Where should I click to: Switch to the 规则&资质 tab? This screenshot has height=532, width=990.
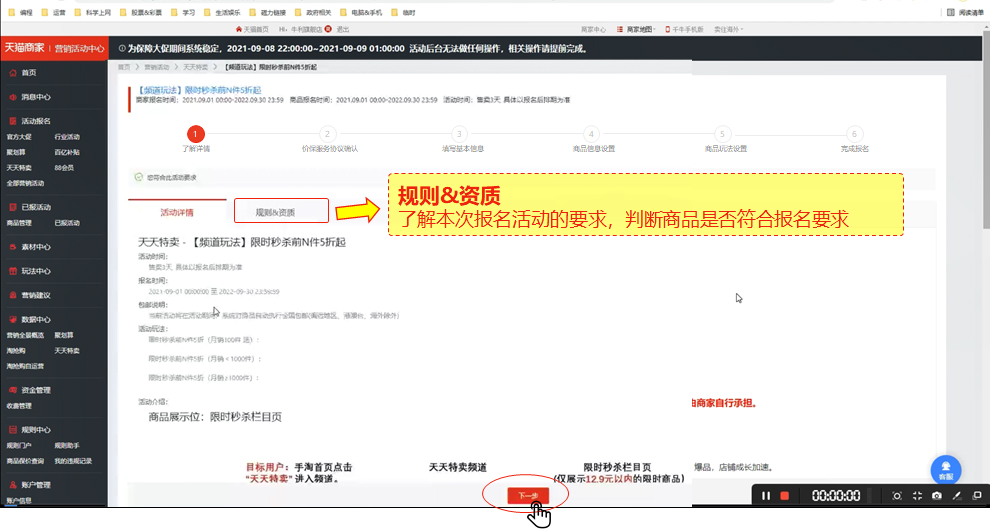pos(280,212)
